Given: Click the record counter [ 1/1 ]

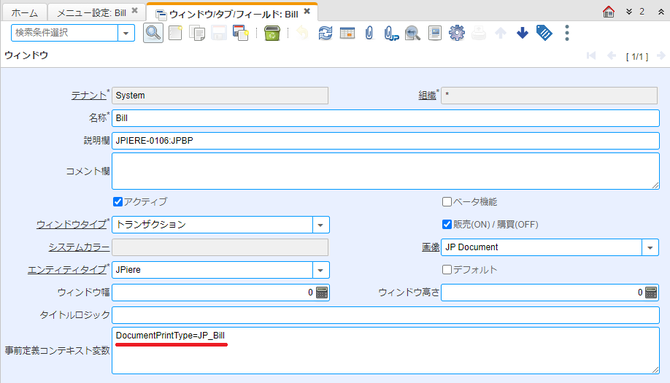Looking at the screenshot, I should pyautogui.click(x=637, y=56).
